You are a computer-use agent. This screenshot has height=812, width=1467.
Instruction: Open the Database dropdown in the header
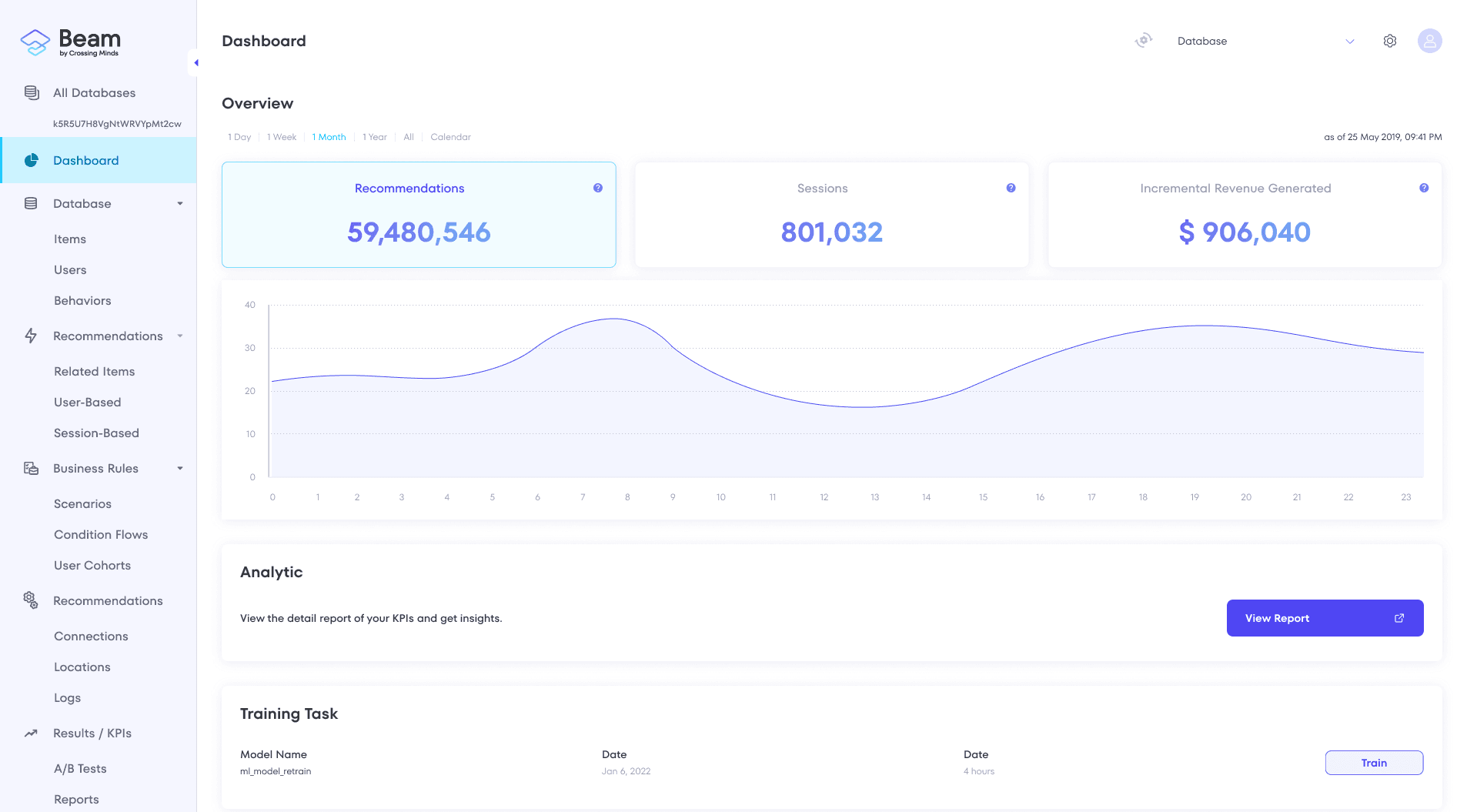1265,42
